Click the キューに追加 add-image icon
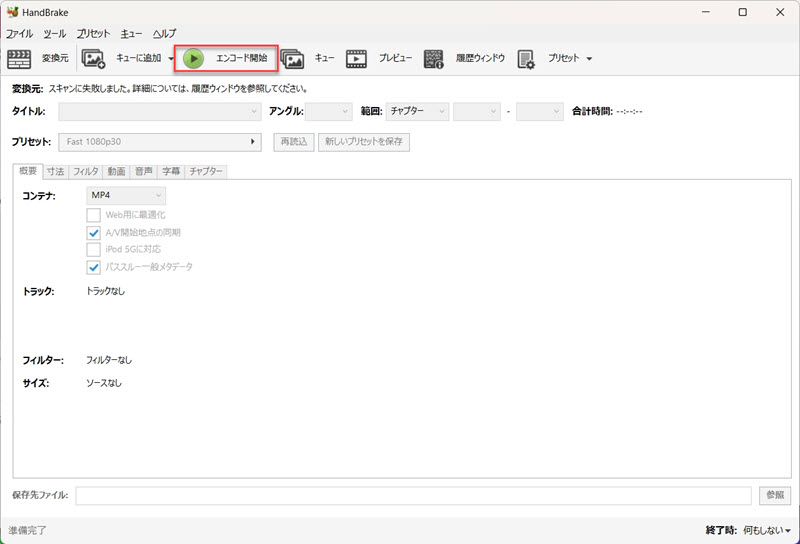Image resolution: width=800 pixels, height=544 pixels. (x=93, y=59)
